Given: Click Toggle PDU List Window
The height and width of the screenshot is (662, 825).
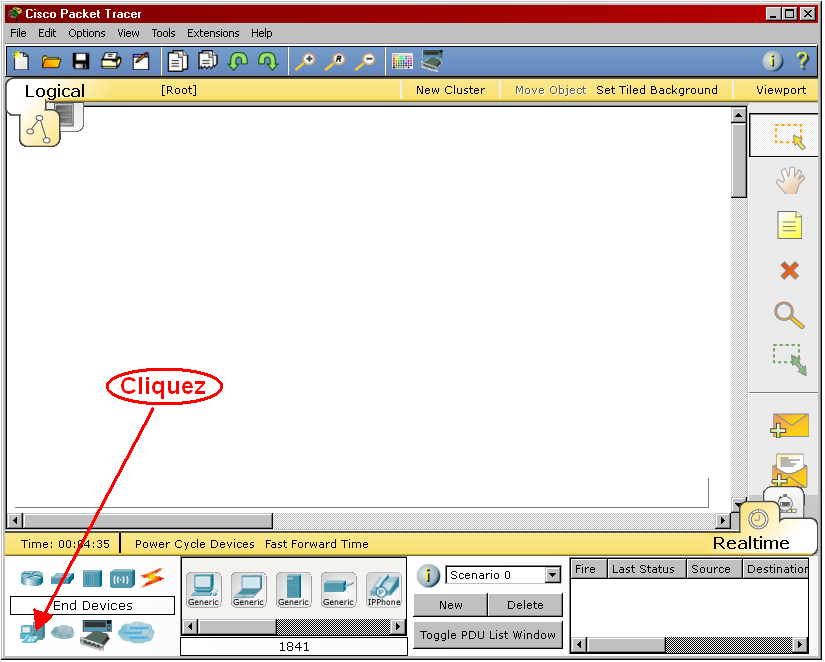Looking at the screenshot, I should [x=488, y=635].
